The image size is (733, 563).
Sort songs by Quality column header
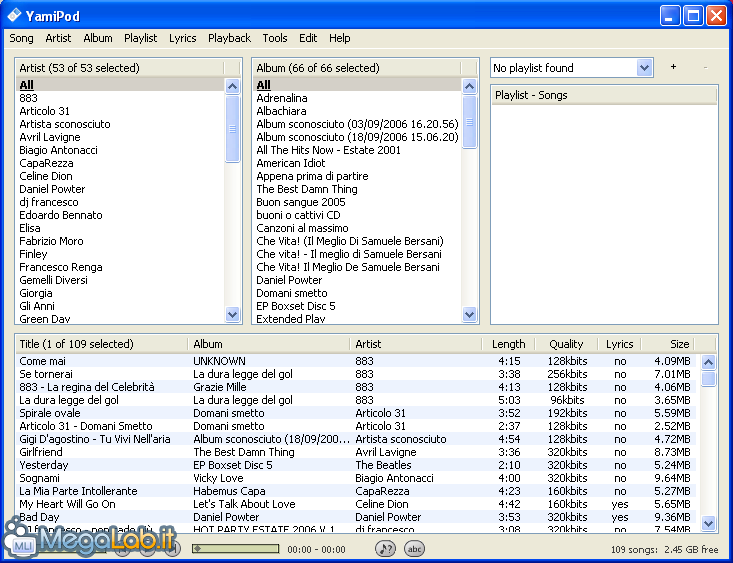(566, 344)
